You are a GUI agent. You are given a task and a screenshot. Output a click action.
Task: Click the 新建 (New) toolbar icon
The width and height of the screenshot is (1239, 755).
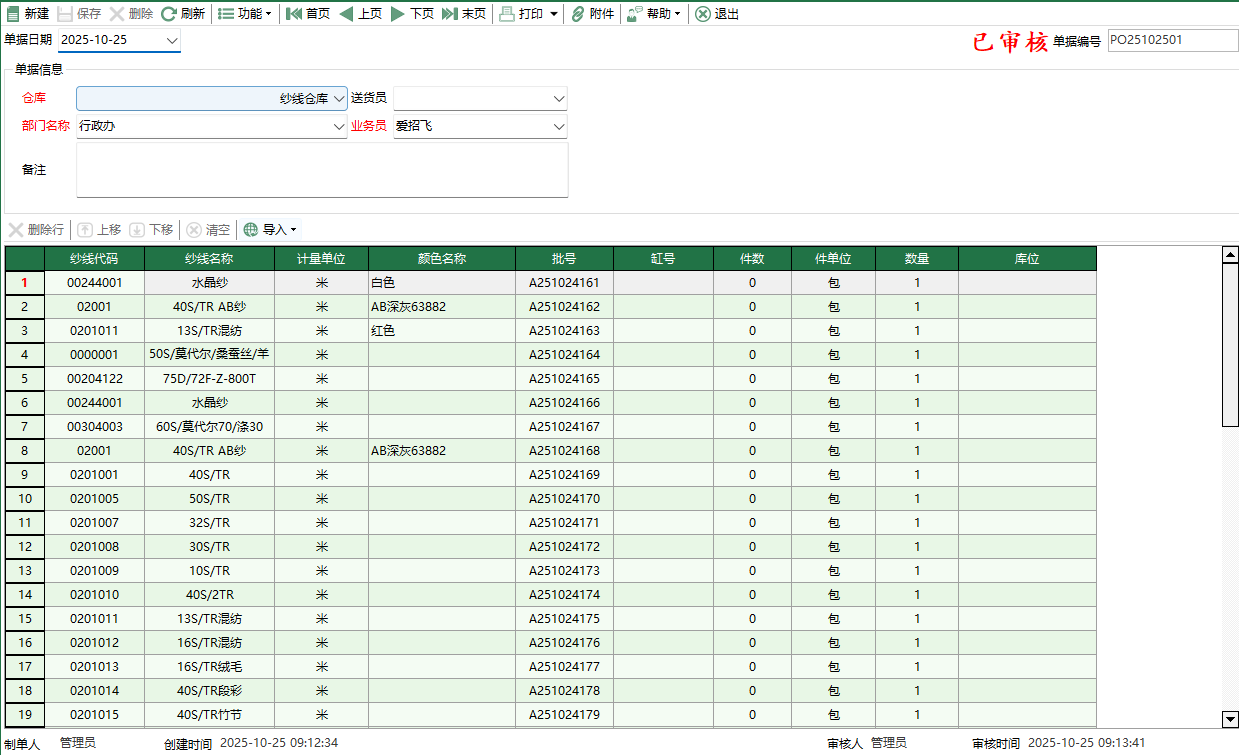13,14
